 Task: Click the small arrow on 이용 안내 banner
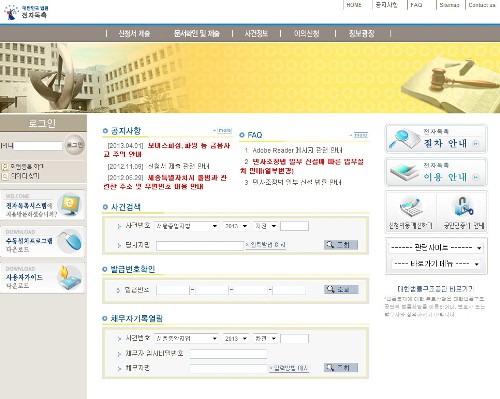click(x=476, y=177)
